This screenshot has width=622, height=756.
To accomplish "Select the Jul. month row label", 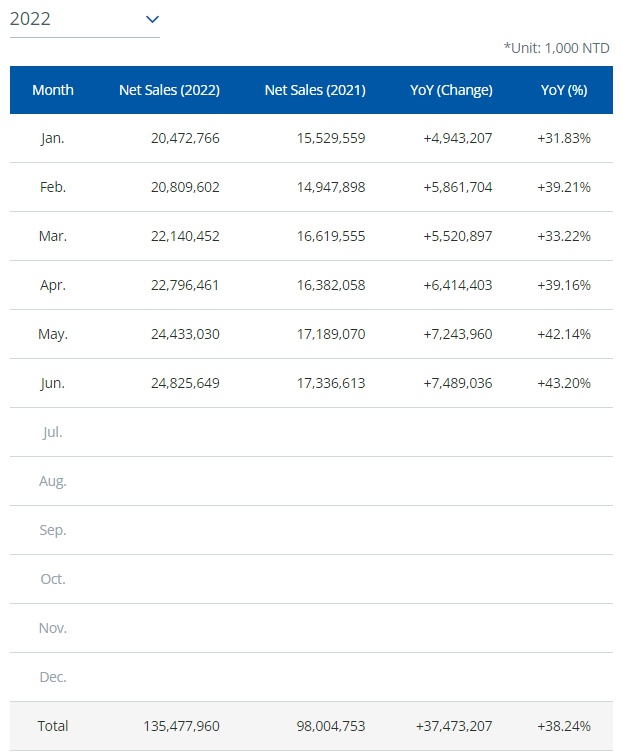I will 53,432.
